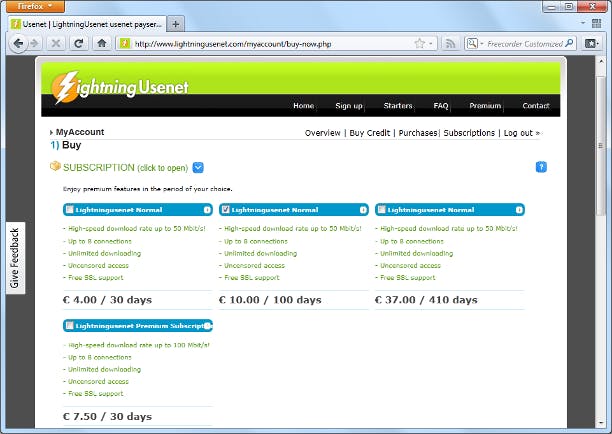Show info for the Premium Subscription plan

[208, 326]
